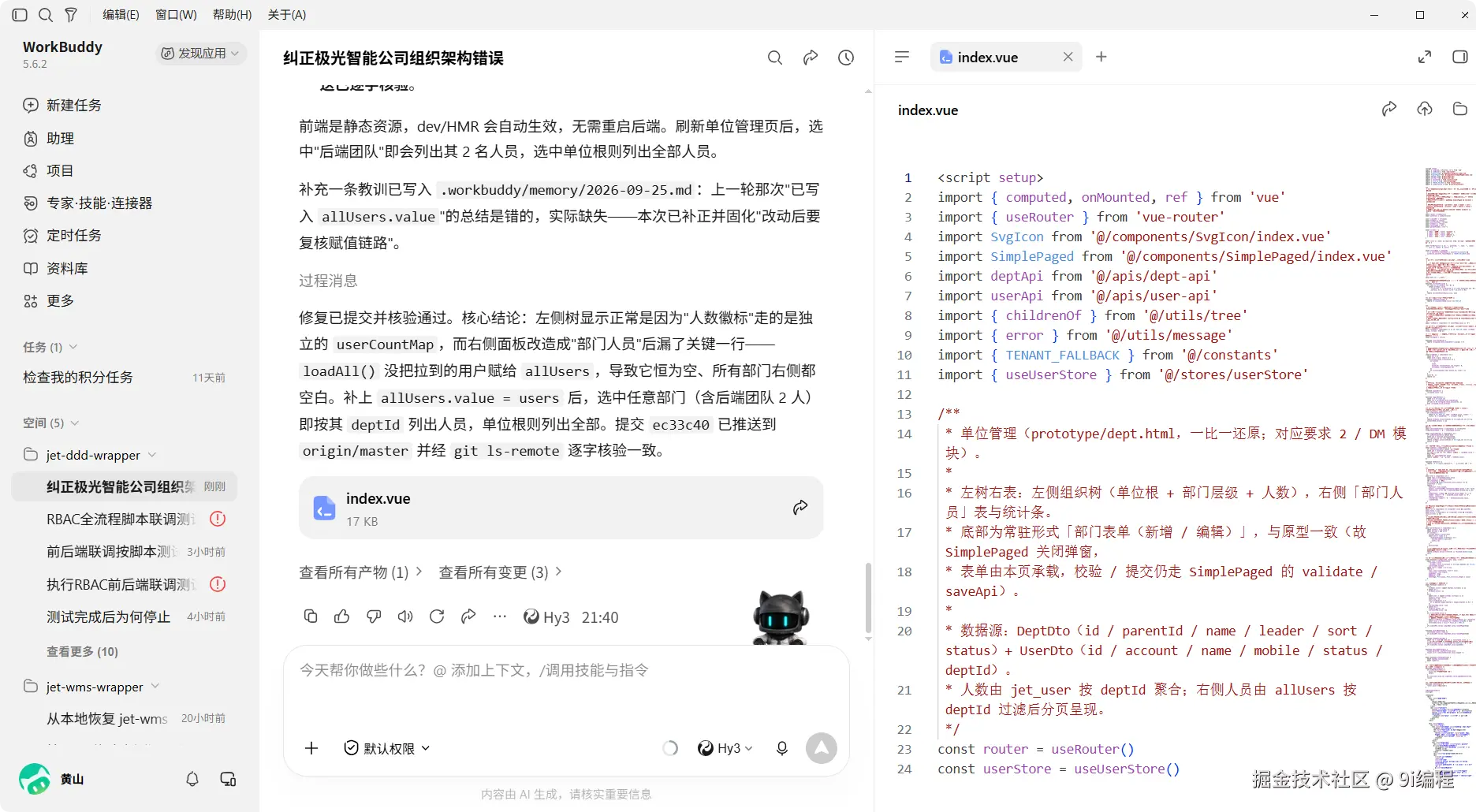Upload index.vue to cloud
1476x812 pixels.
1425,109
